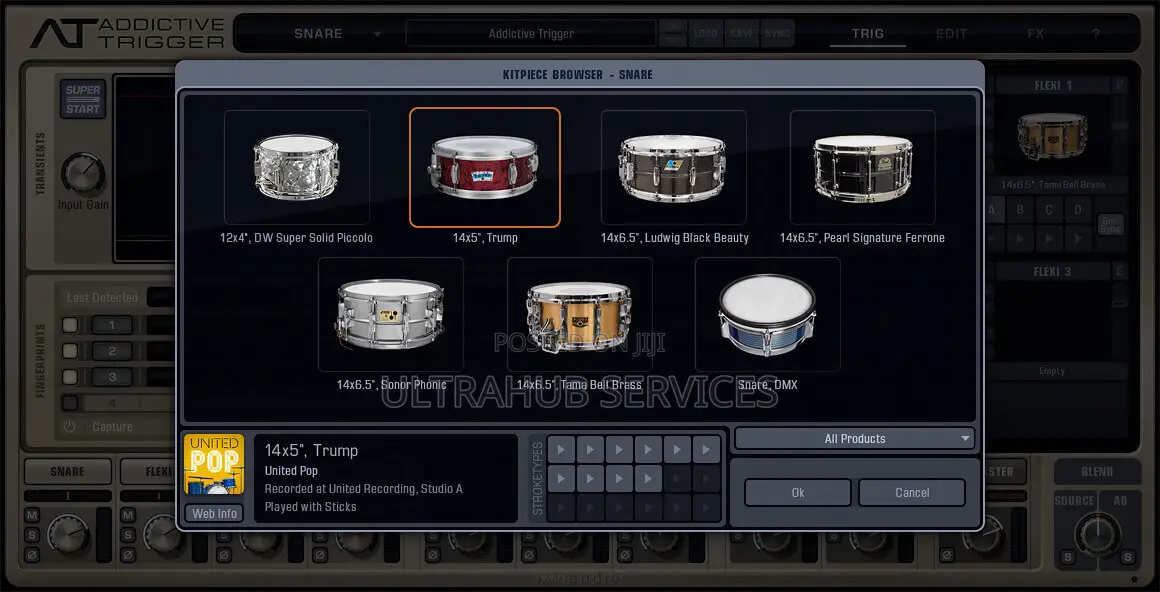Select layer C in Flexi 1

tap(1049, 210)
